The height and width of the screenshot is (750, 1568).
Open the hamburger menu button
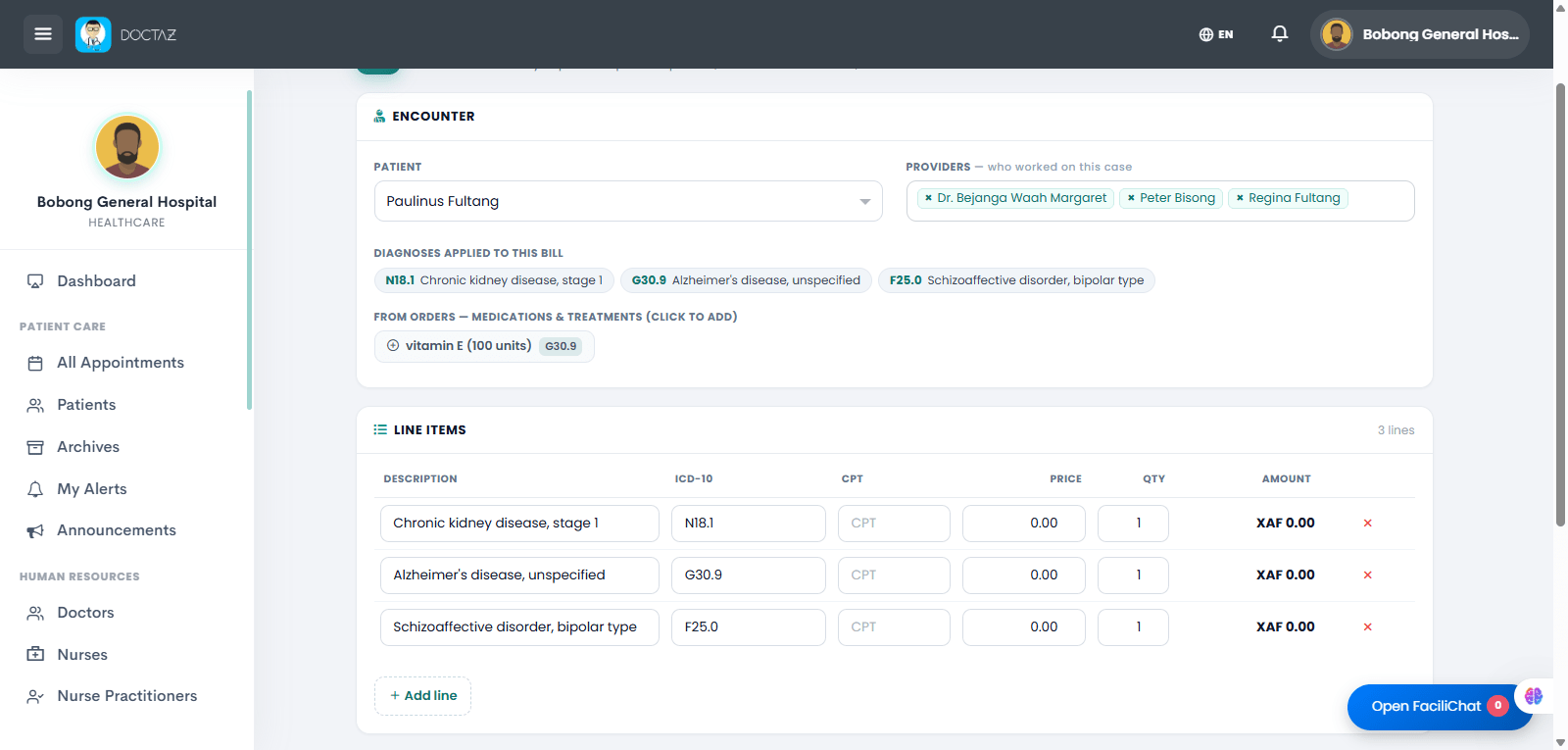pos(43,34)
